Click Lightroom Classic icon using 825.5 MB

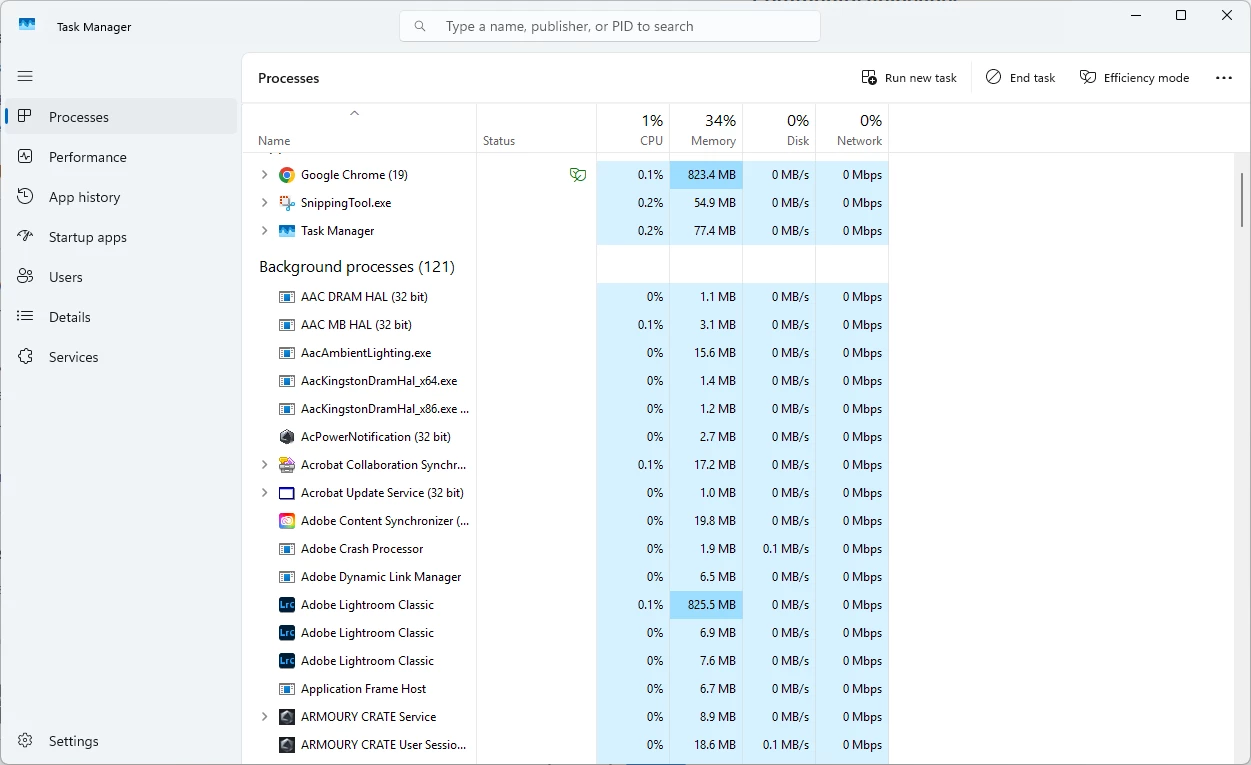[287, 605]
